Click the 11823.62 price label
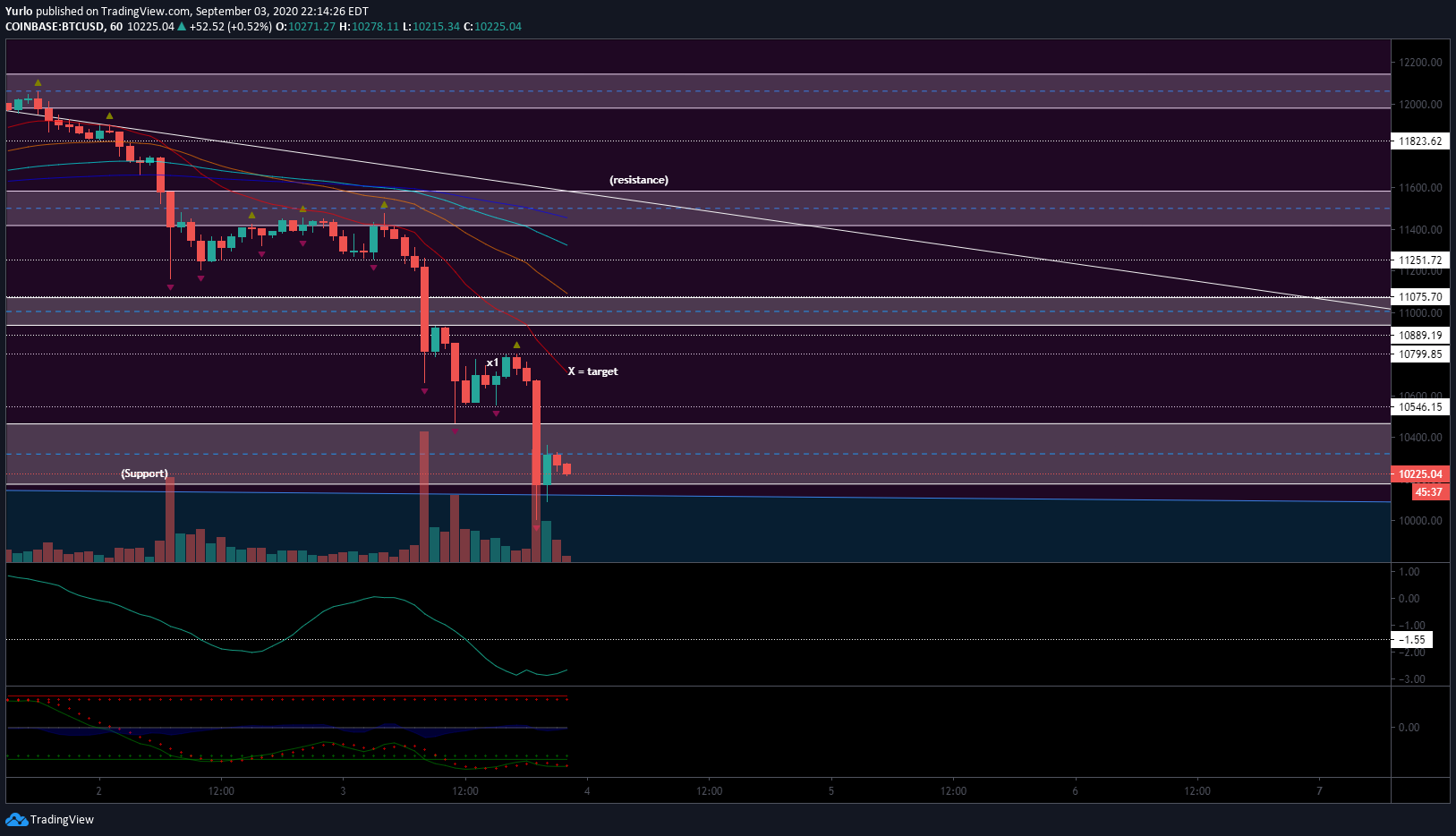 click(1420, 141)
